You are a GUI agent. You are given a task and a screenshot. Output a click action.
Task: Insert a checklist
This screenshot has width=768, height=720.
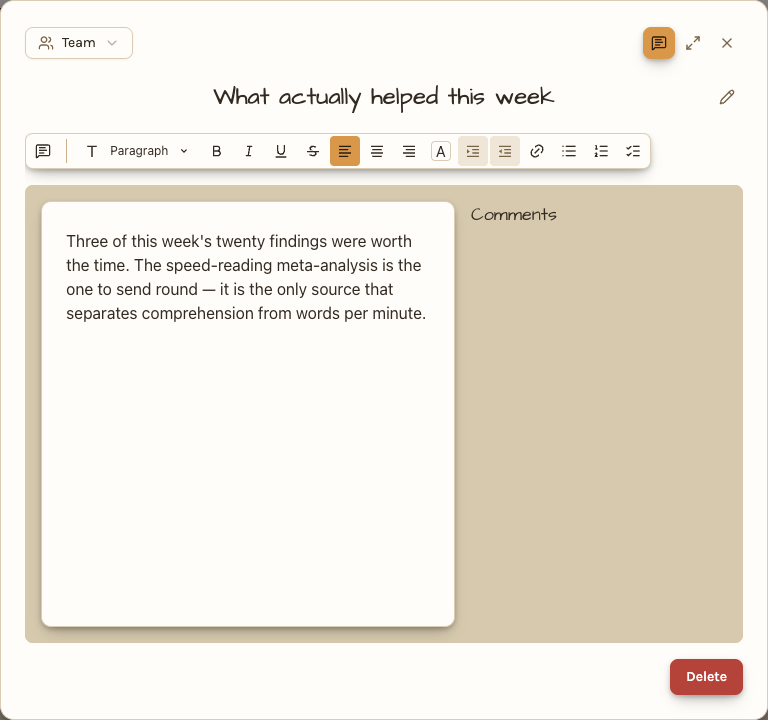(633, 151)
